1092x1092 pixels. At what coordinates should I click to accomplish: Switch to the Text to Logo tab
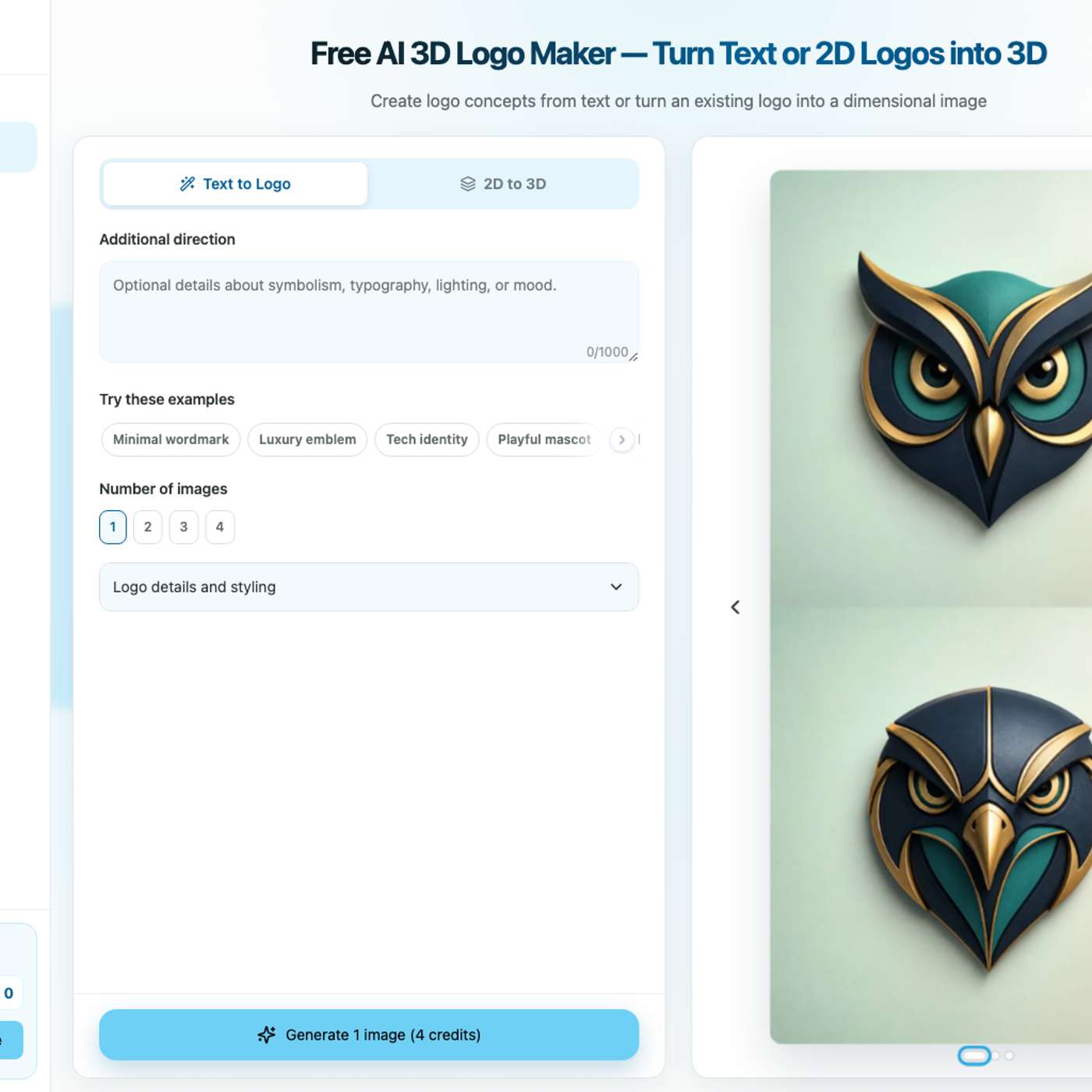click(235, 184)
